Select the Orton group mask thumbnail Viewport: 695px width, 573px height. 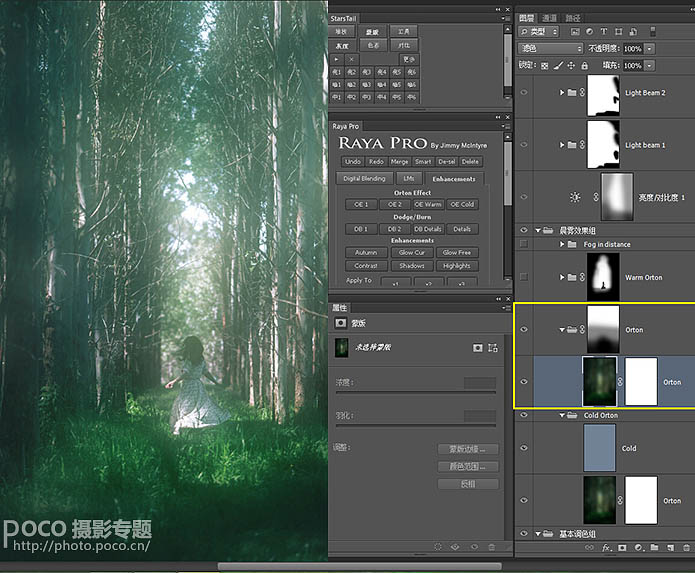coord(603,329)
